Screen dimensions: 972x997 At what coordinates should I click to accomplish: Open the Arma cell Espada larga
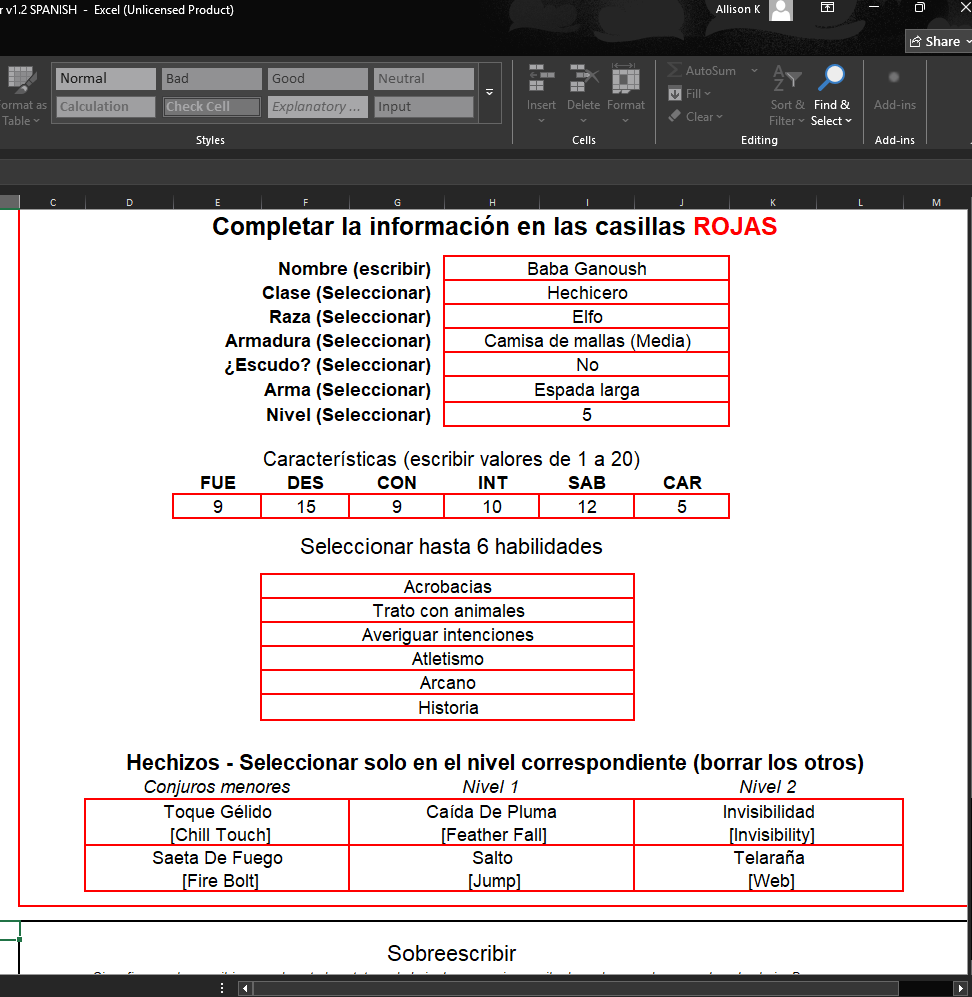tap(587, 390)
